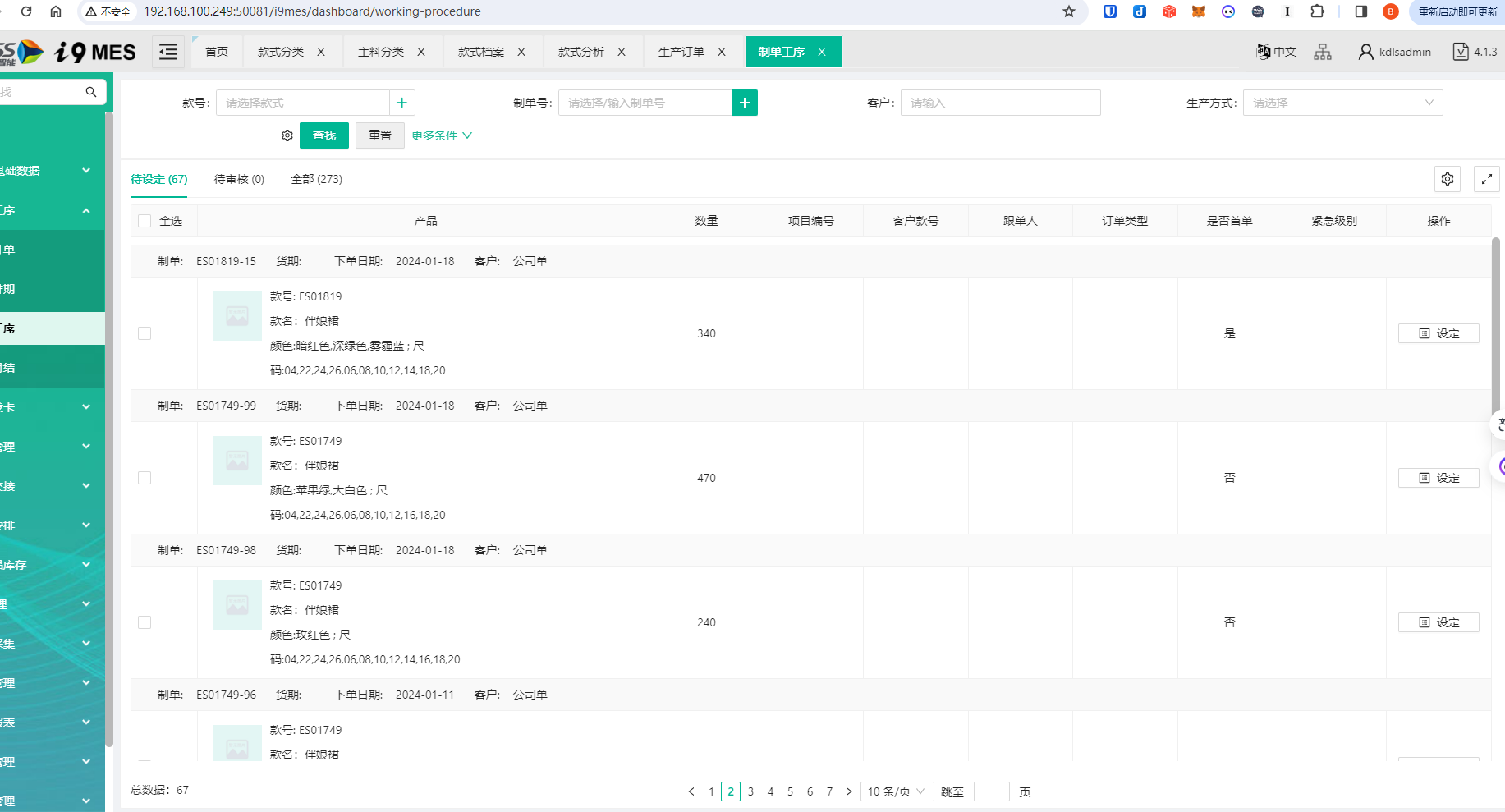Go to the browser home page
The image size is (1505, 812).
[56, 11]
